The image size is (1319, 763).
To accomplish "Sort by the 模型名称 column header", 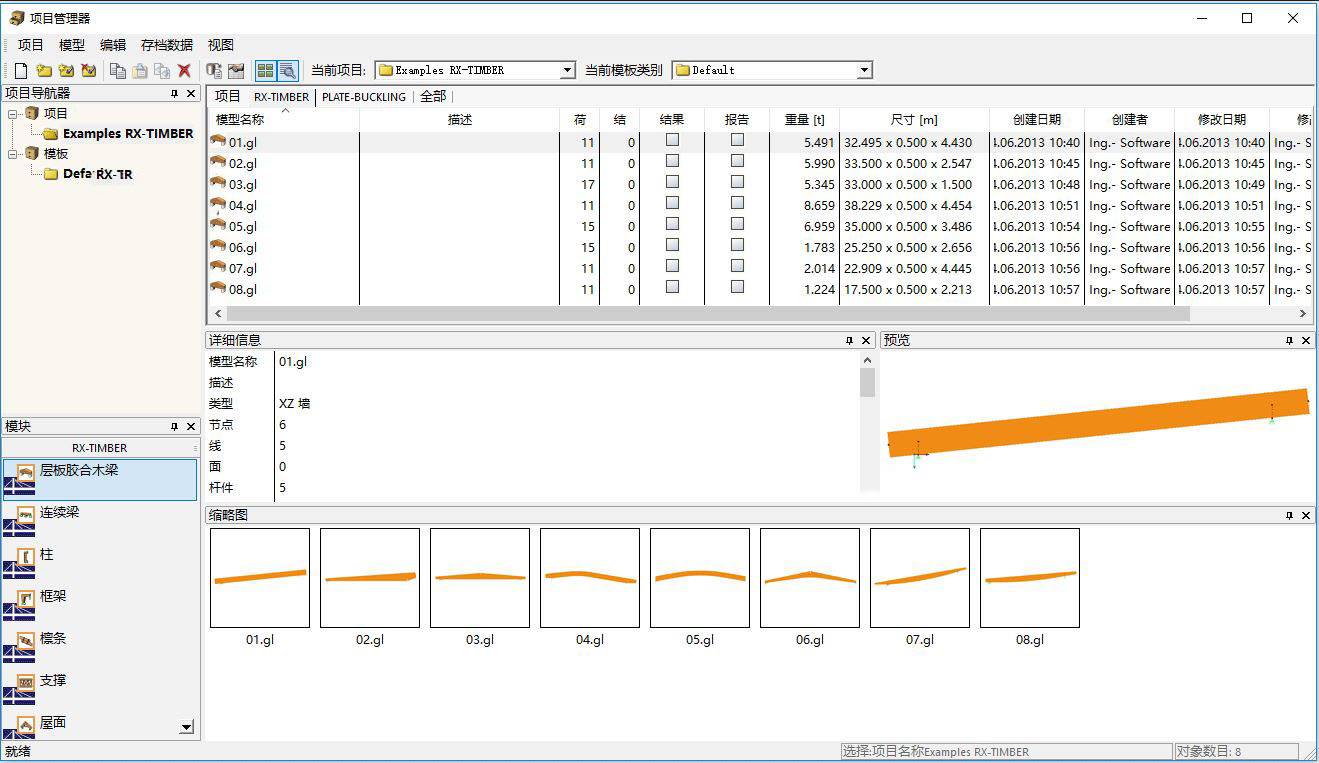I will point(240,120).
